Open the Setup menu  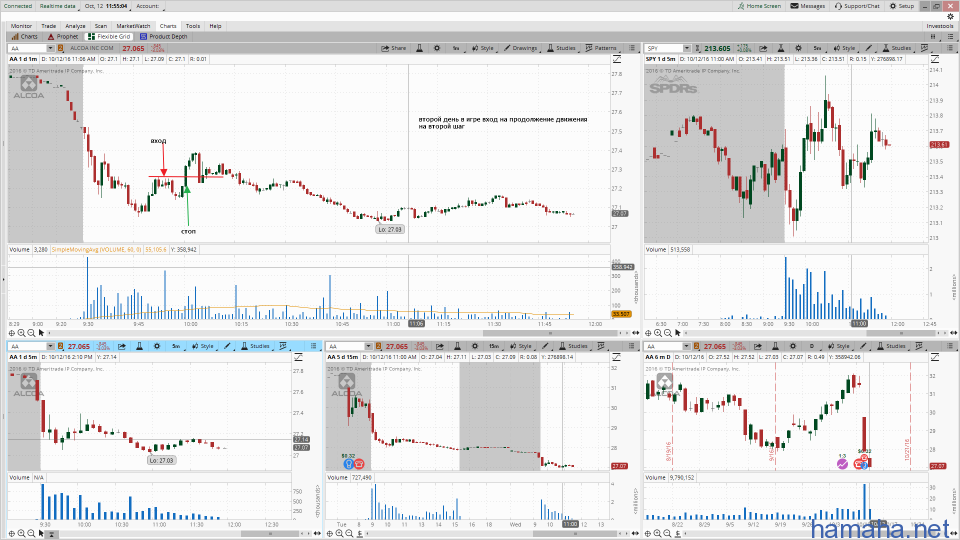(902, 6)
